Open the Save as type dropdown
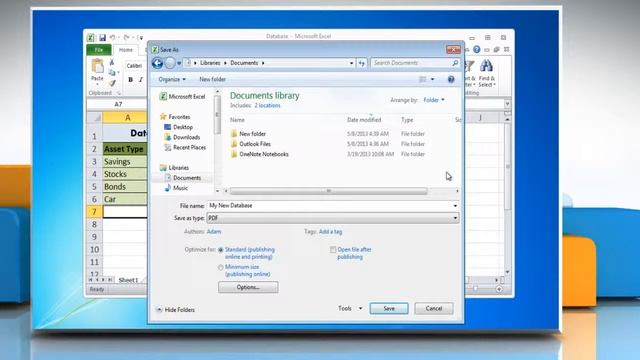Screen dimensions: 640x360 [x=333, y=218]
